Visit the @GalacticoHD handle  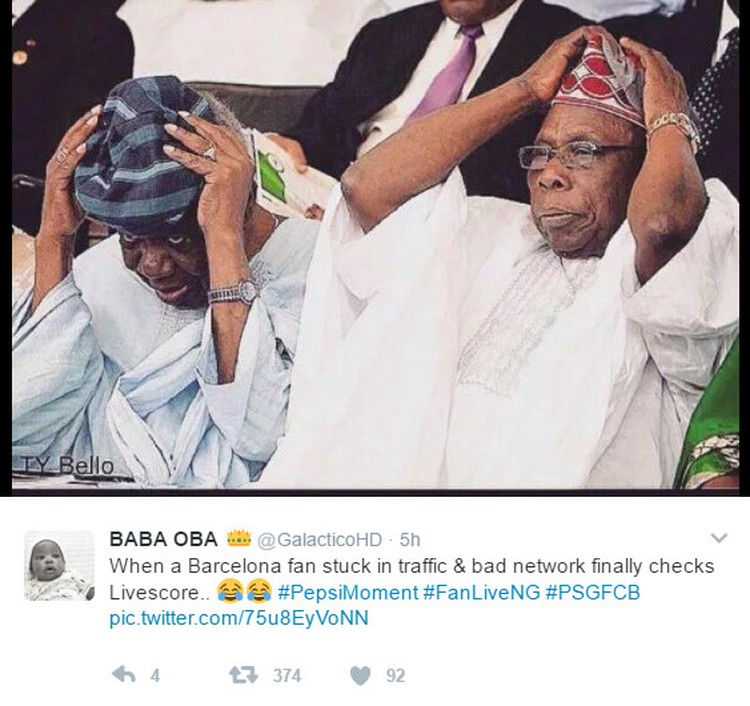[320, 540]
